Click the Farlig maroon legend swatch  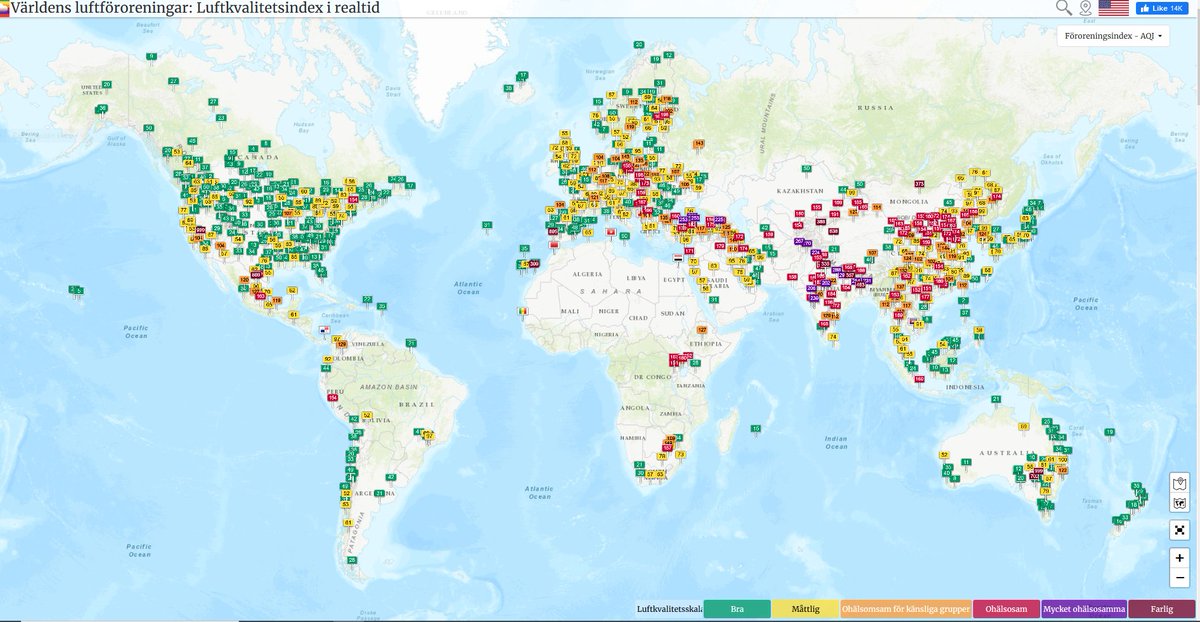pos(1162,609)
